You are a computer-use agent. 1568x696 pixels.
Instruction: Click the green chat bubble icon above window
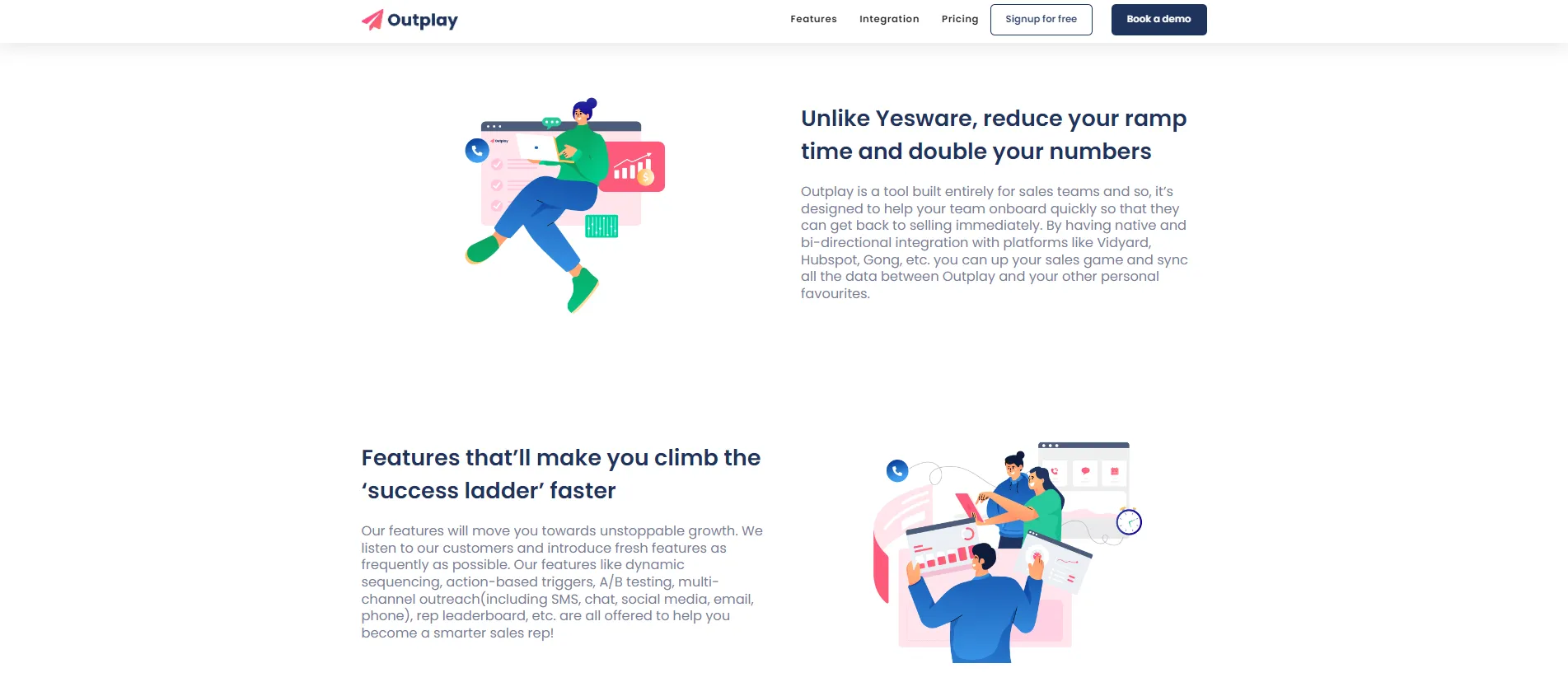[x=551, y=123]
